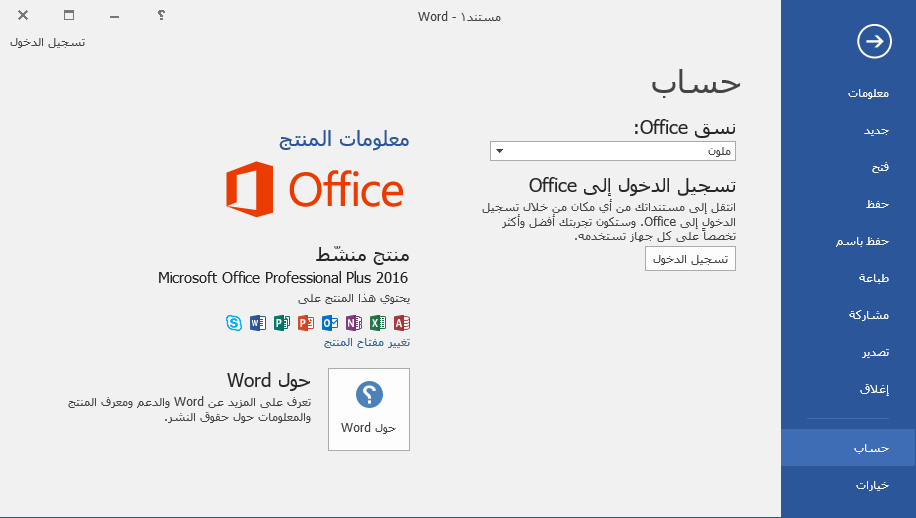Restore the Word window size
The height and width of the screenshot is (518, 916).
pos(69,15)
